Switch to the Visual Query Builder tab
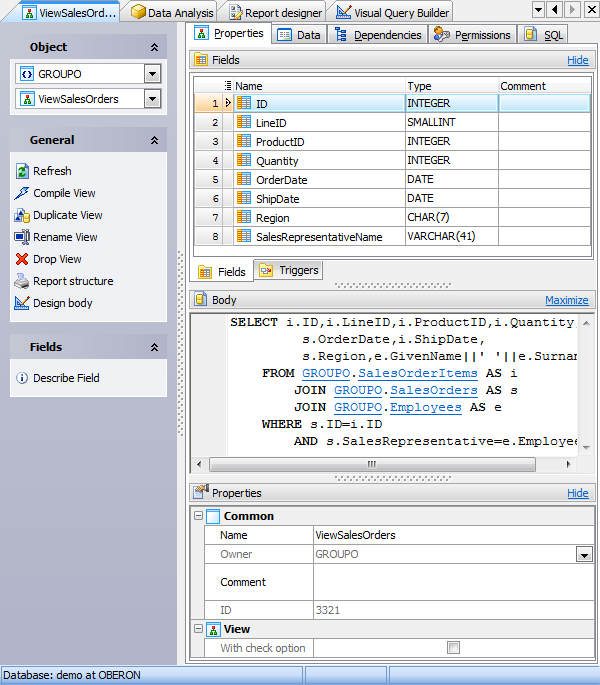Viewport: 600px width, 685px height. pyautogui.click(x=392, y=13)
